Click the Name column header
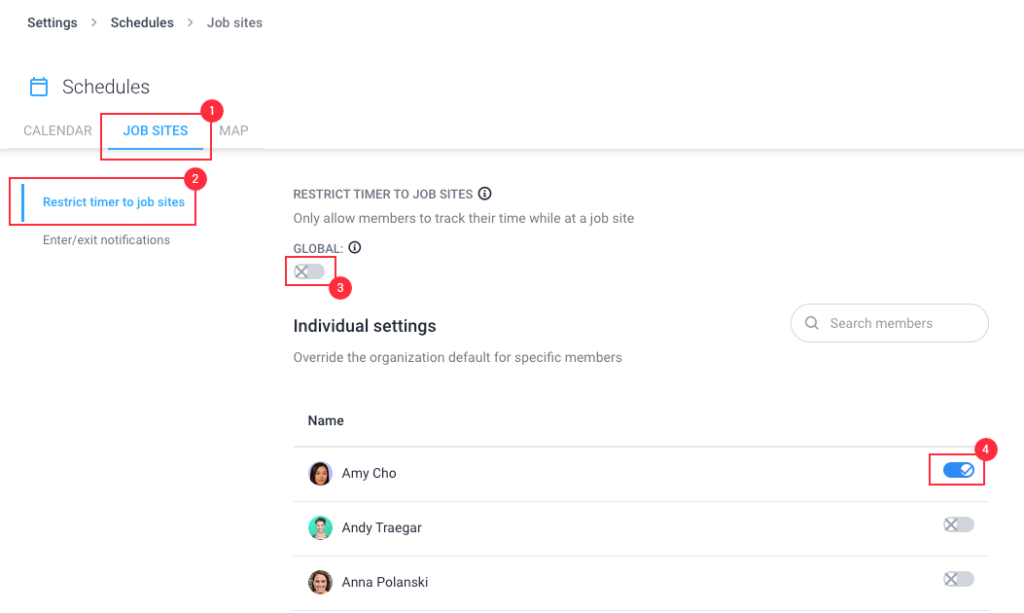1024x613 pixels. click(x=326, y=421)
